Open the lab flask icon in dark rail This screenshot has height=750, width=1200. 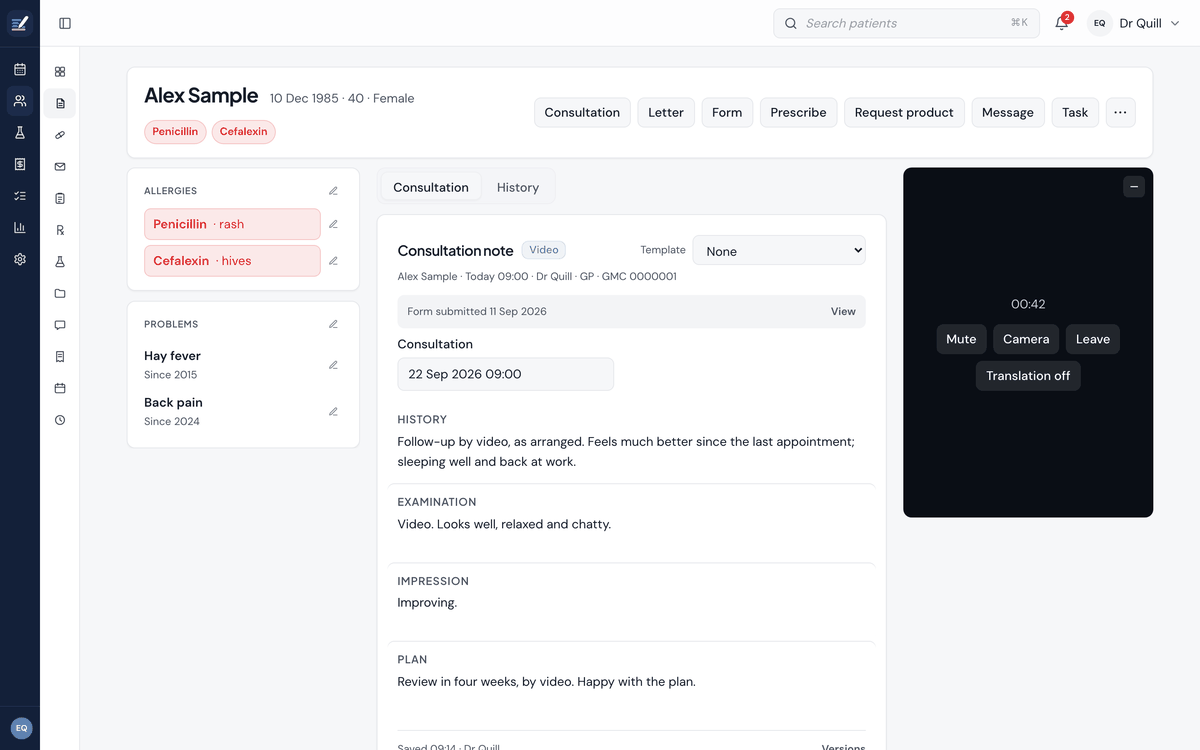click(x=20, y=133)
